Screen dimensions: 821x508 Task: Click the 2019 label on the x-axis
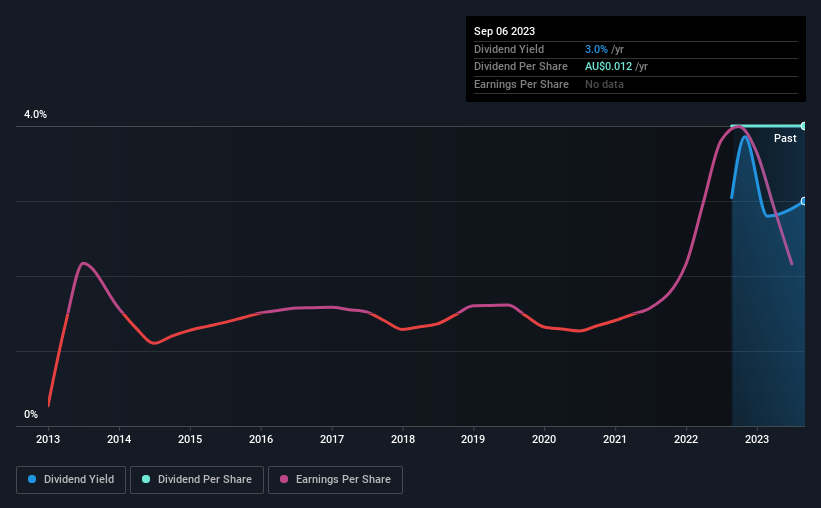(x=473, y=439)
